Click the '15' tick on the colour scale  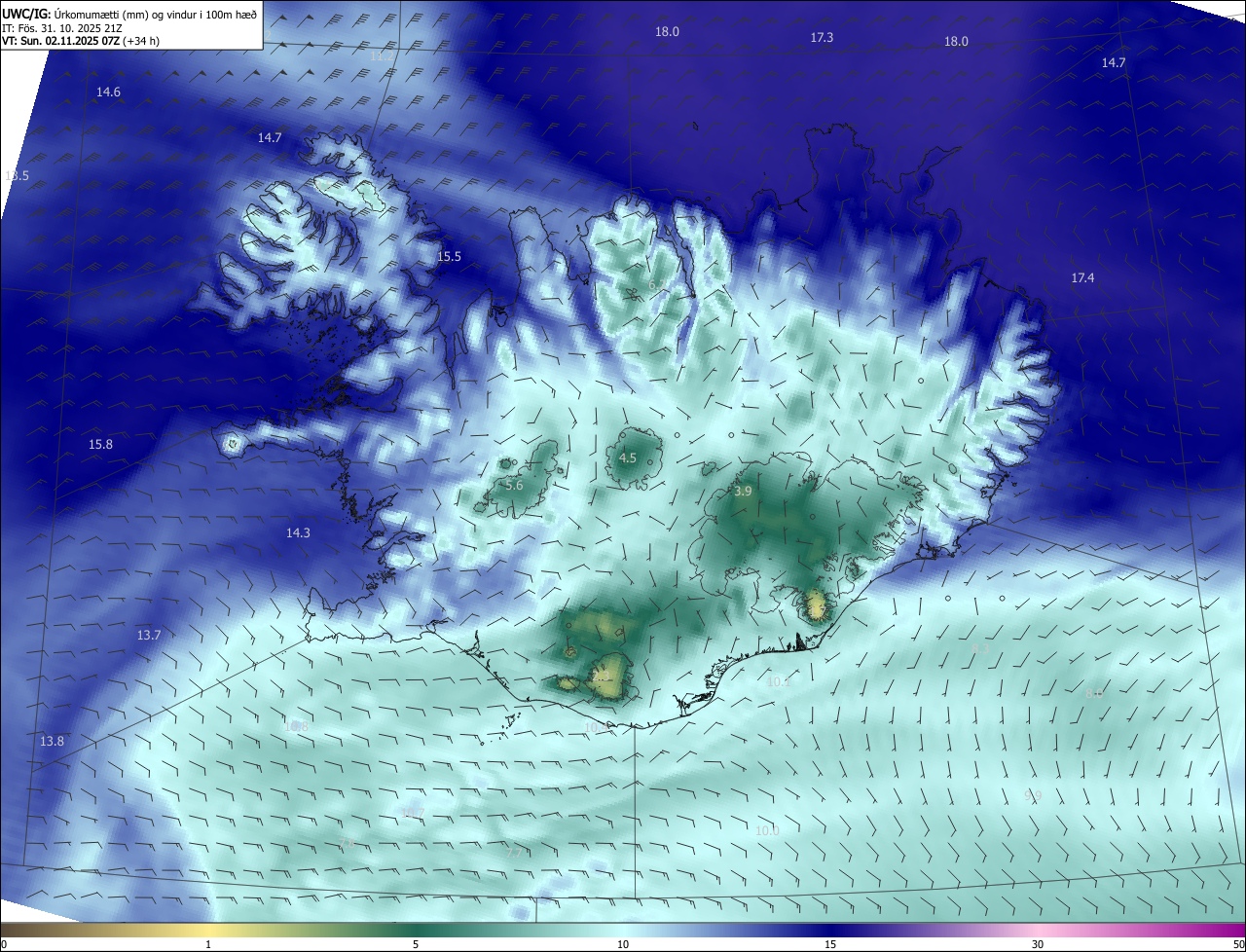coord(830,945)
